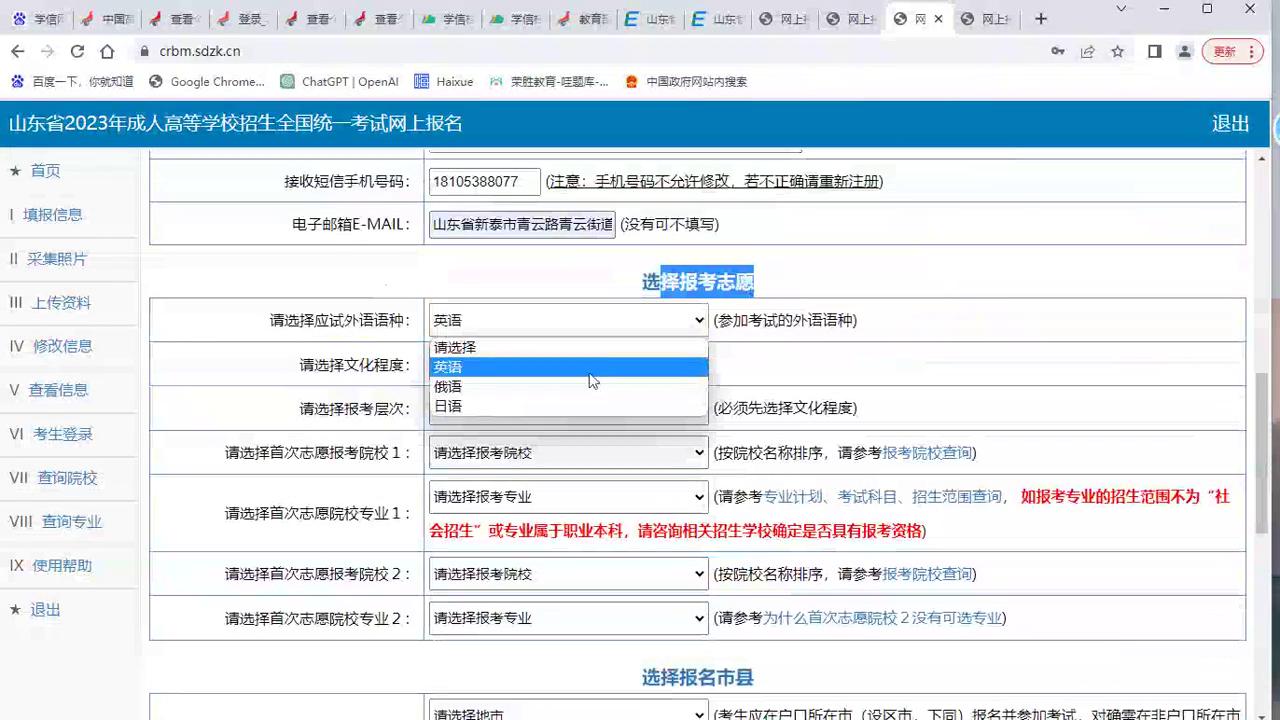Switch to the 教育 tab
1280x720 pixels.
(581, 18)
